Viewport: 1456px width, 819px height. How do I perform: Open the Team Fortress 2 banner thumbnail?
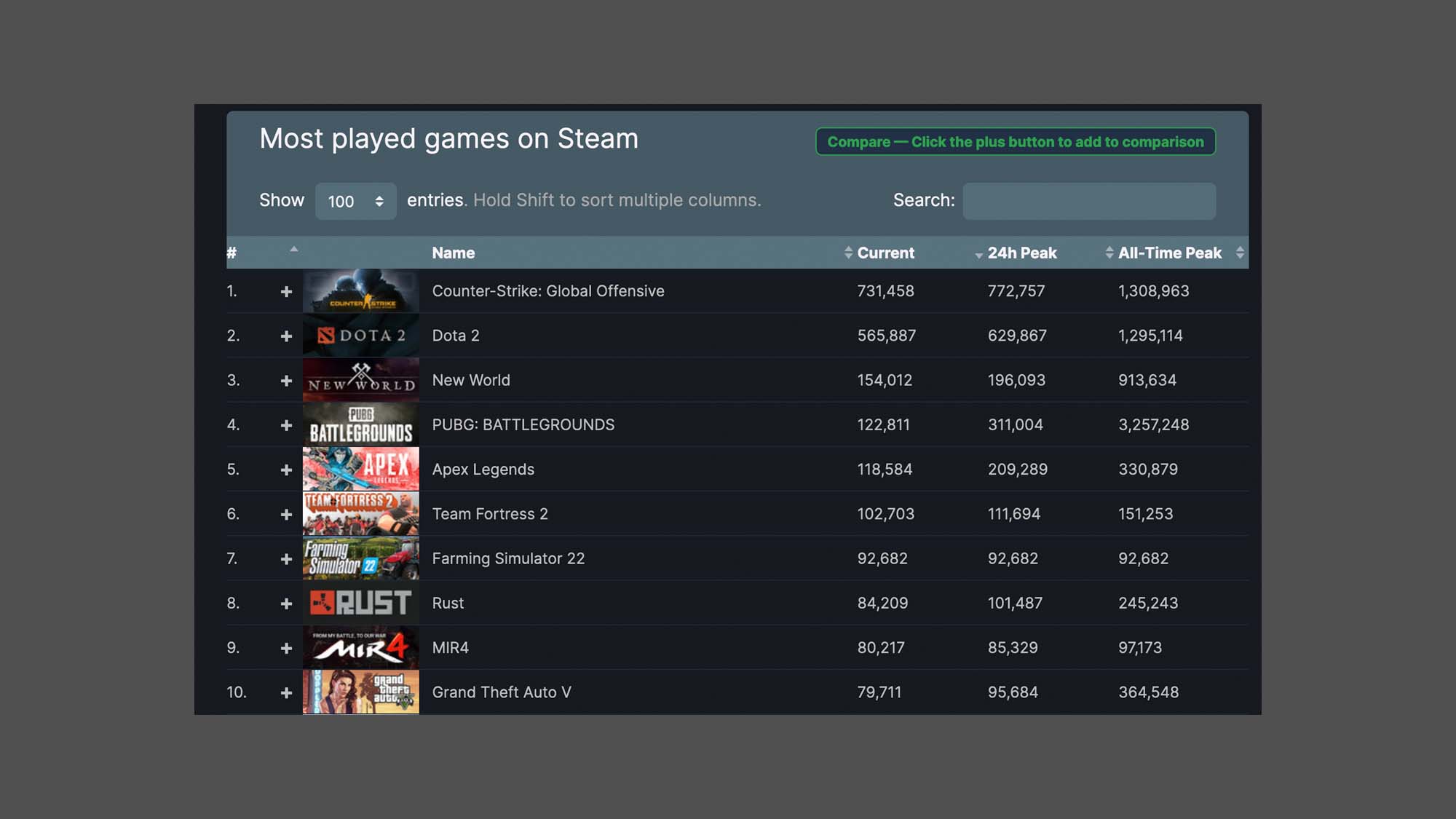361,513
